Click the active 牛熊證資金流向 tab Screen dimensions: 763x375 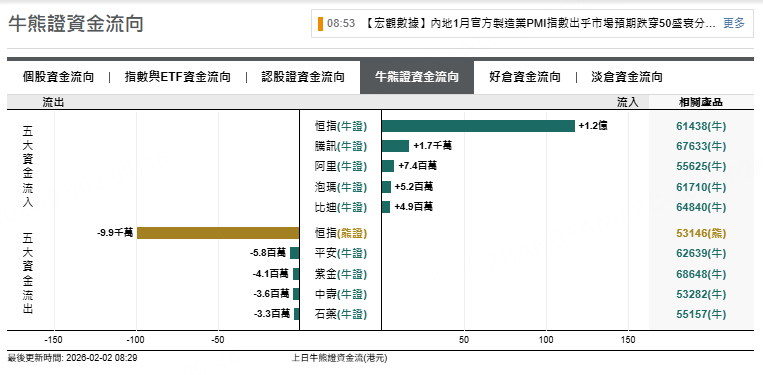click(417, 77)
